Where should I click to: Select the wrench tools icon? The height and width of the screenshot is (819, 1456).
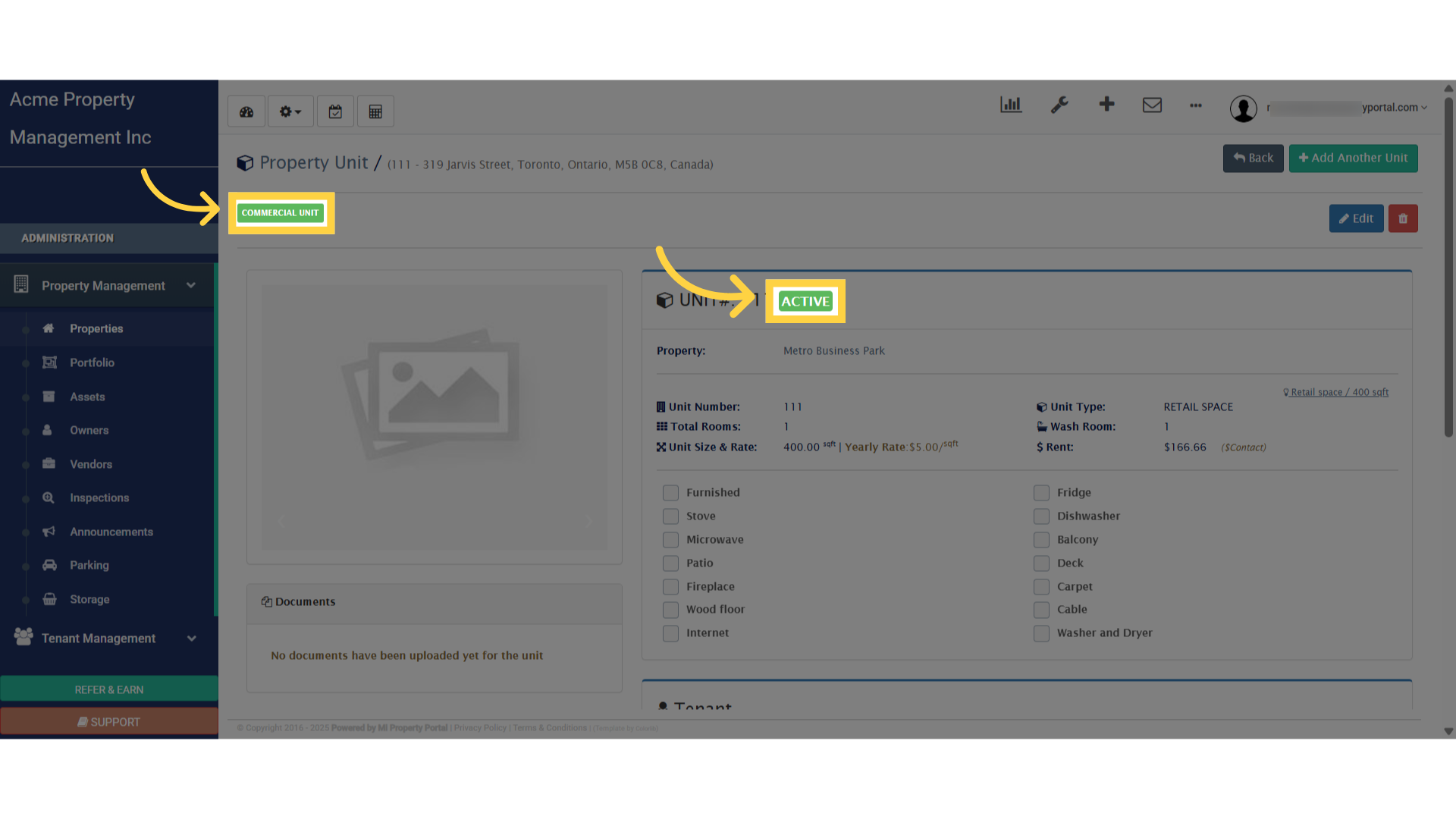coord(1059,105)
